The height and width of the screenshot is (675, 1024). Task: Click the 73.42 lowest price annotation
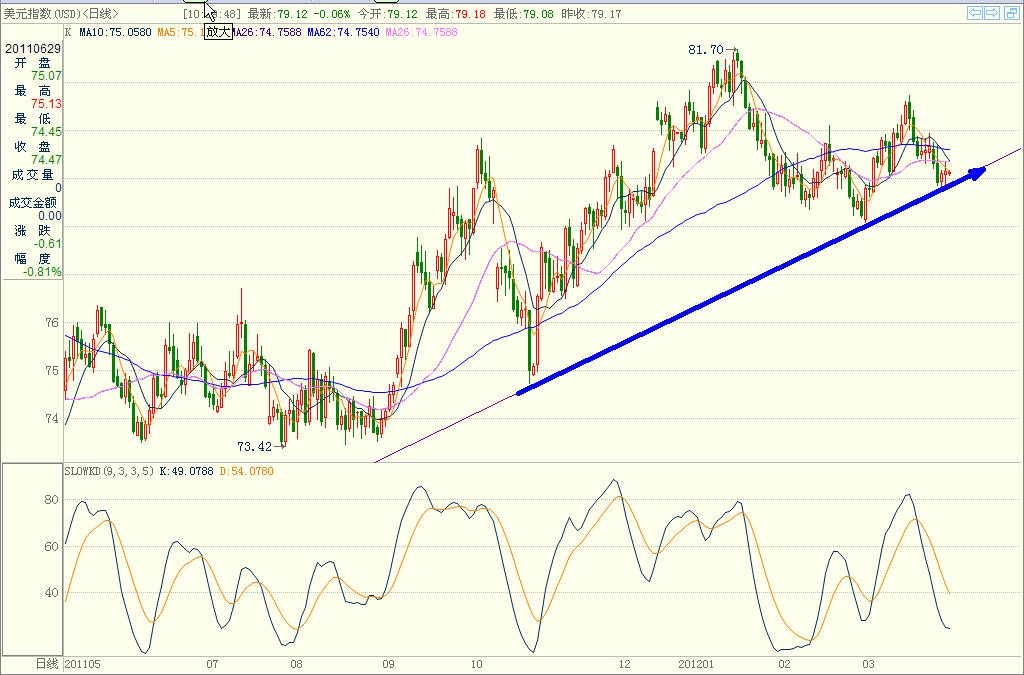click(x=254, y=447)
